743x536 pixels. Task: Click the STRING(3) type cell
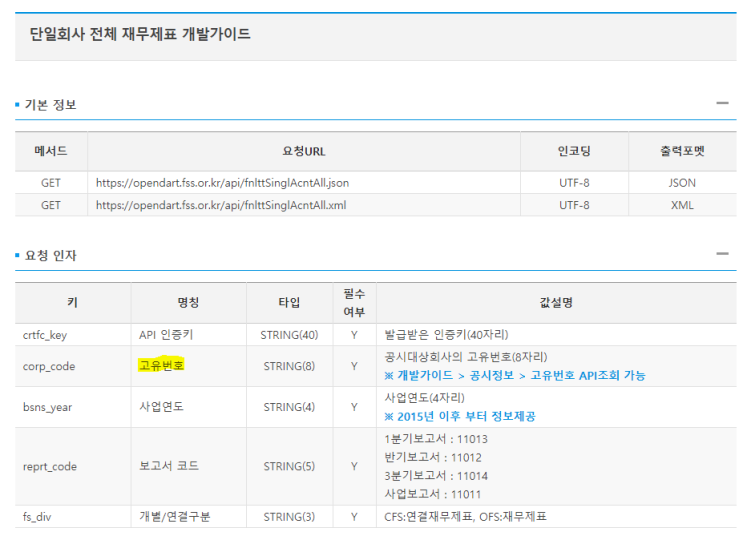tap(289, 517)
